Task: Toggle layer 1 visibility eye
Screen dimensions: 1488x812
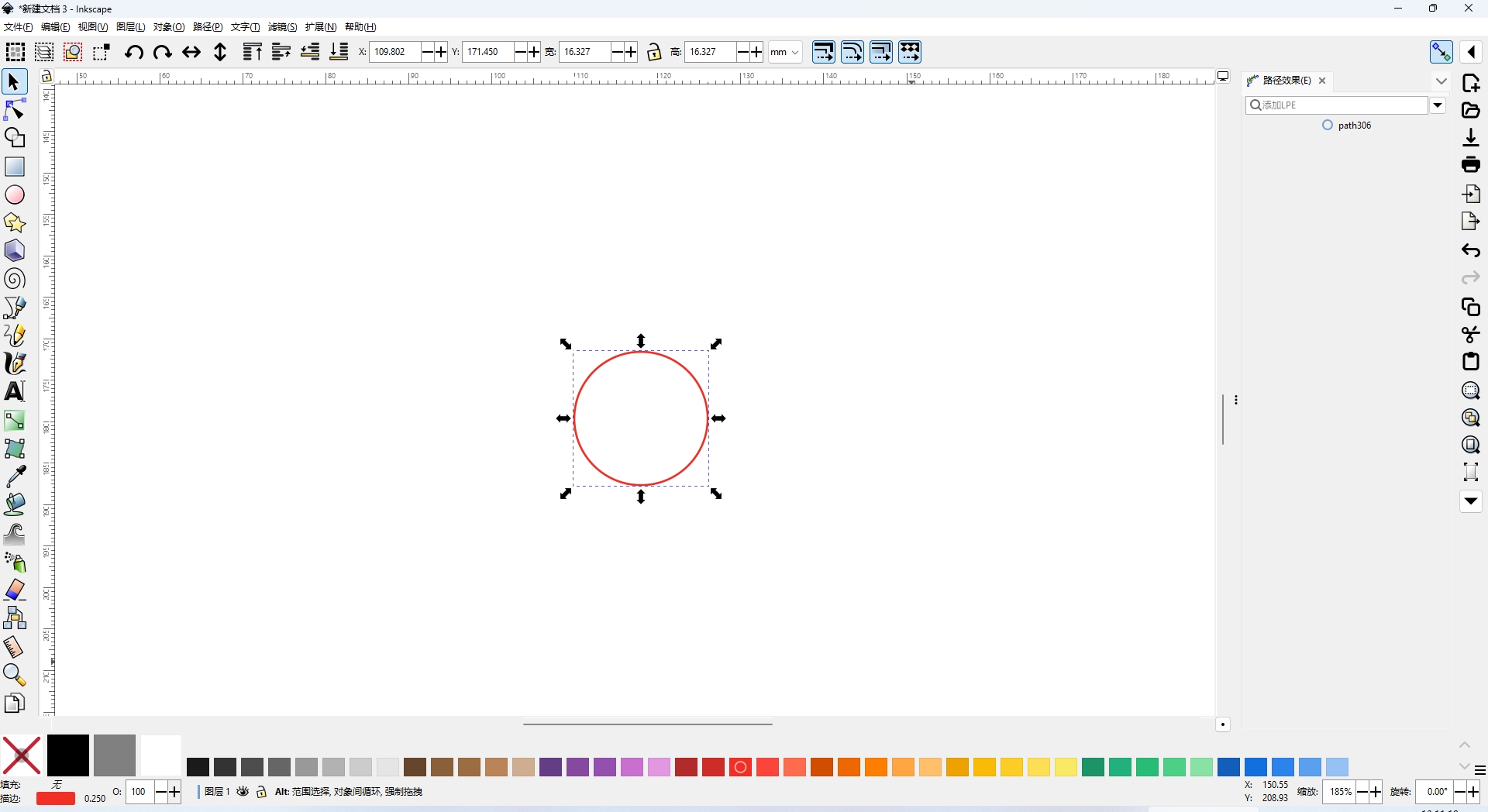Action: (x=243, y=792)
